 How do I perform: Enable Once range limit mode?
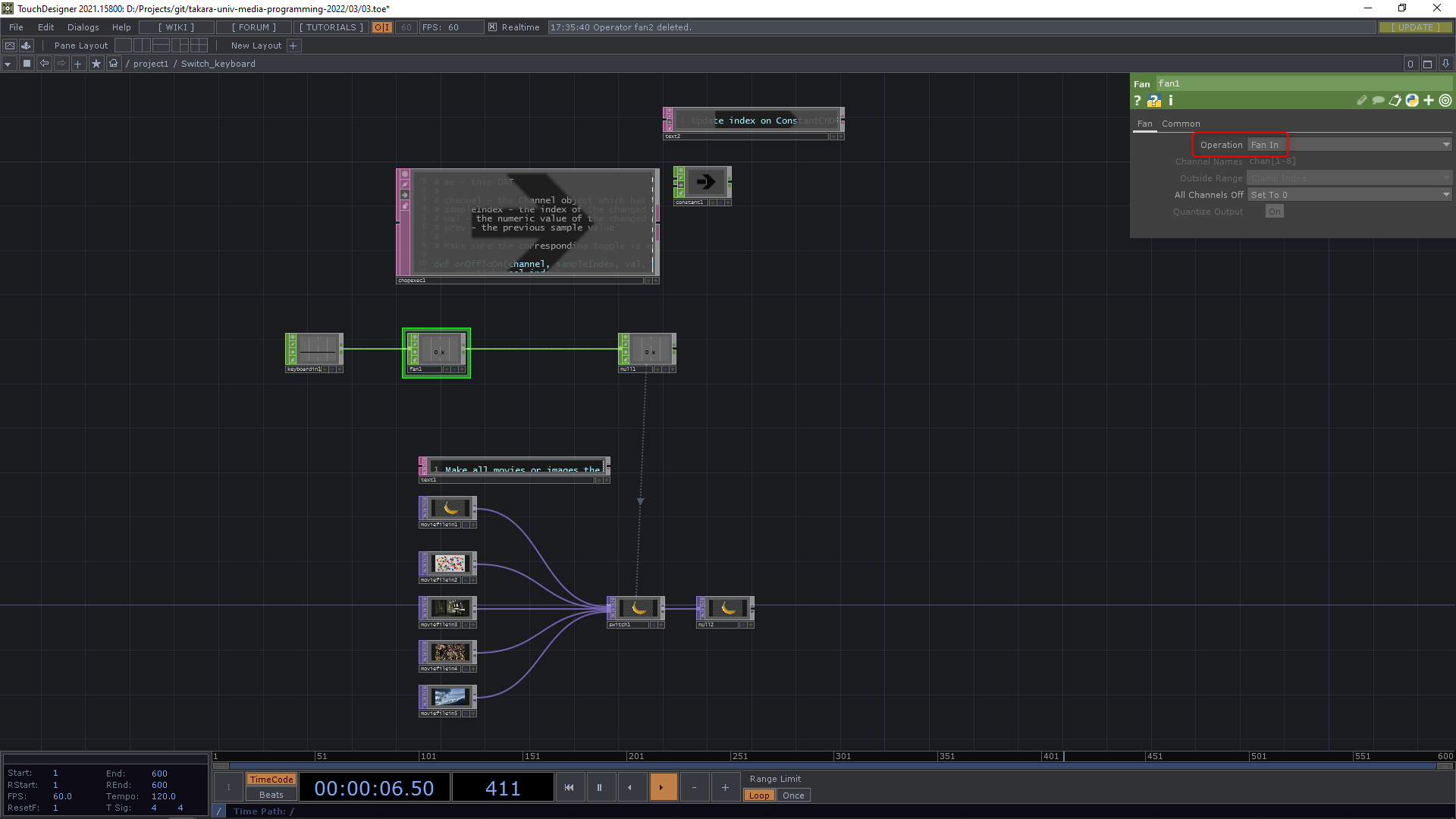[793, 795]
